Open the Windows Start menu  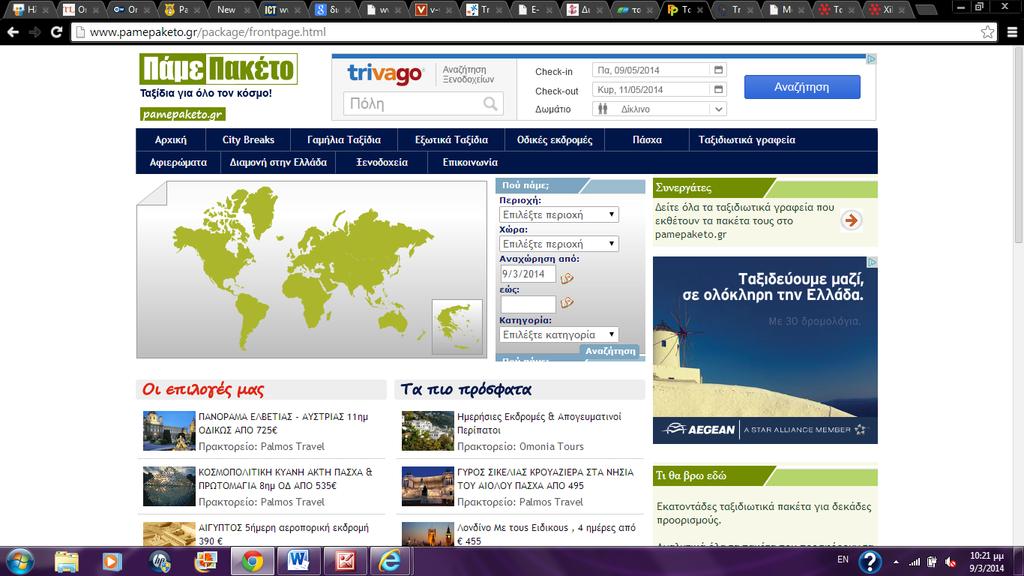(x=20, y=562)
